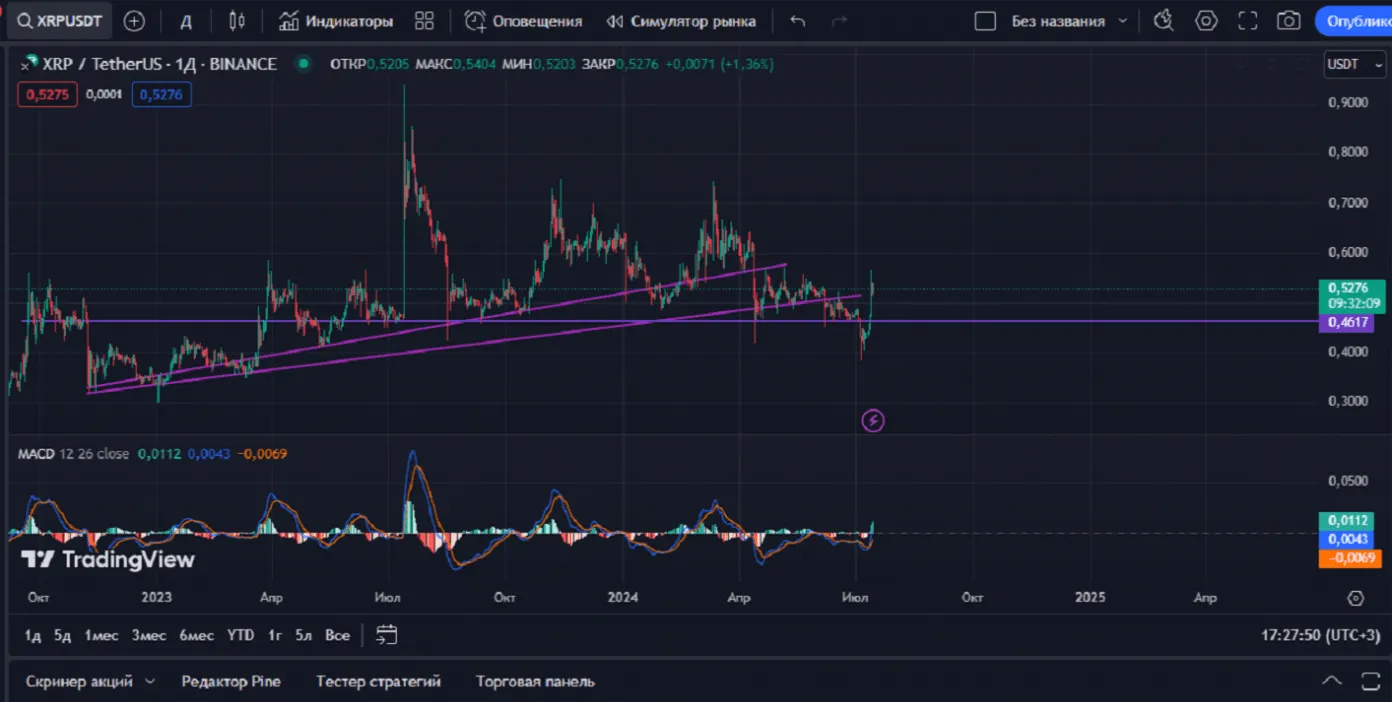Open the indicator templates grid icon
Screen dimensions: 1392x702
coord(424,21)
